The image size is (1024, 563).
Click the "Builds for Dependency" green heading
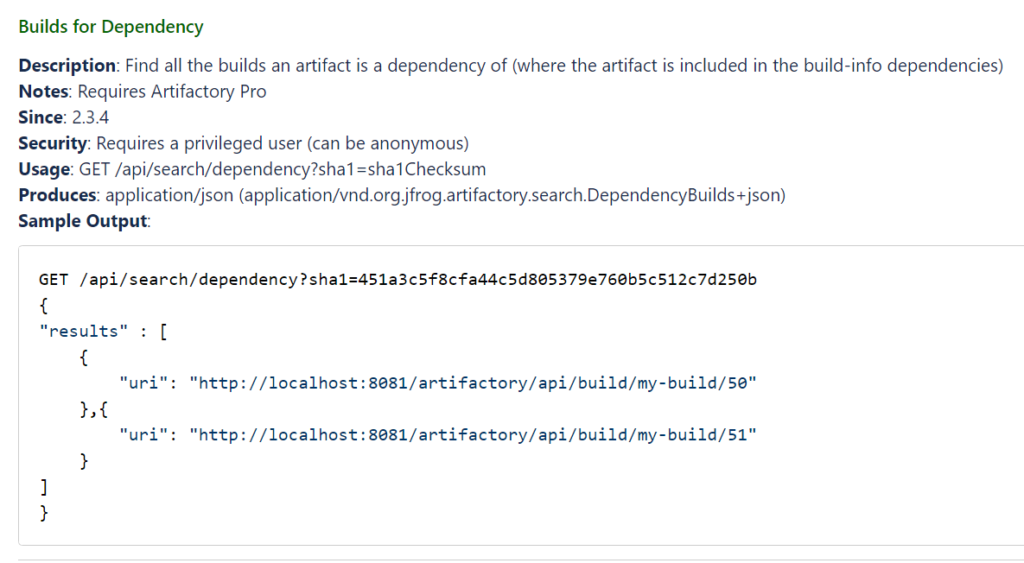110,27
